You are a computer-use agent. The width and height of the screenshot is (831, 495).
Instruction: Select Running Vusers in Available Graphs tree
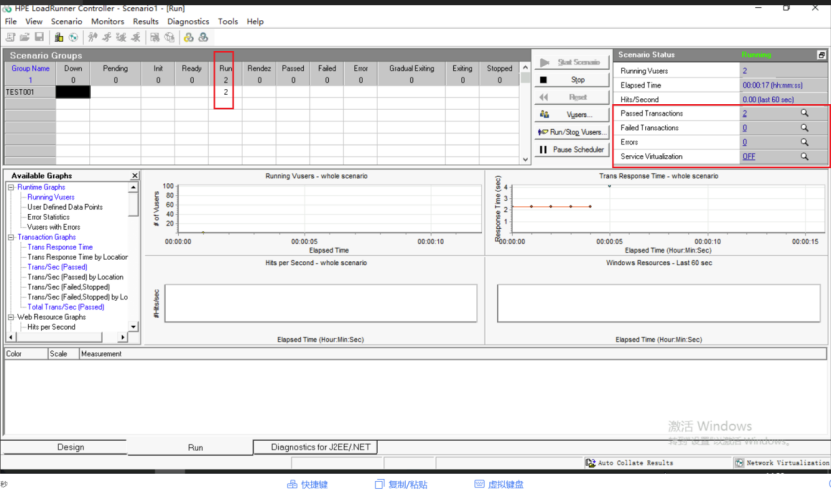pos(51,197)
